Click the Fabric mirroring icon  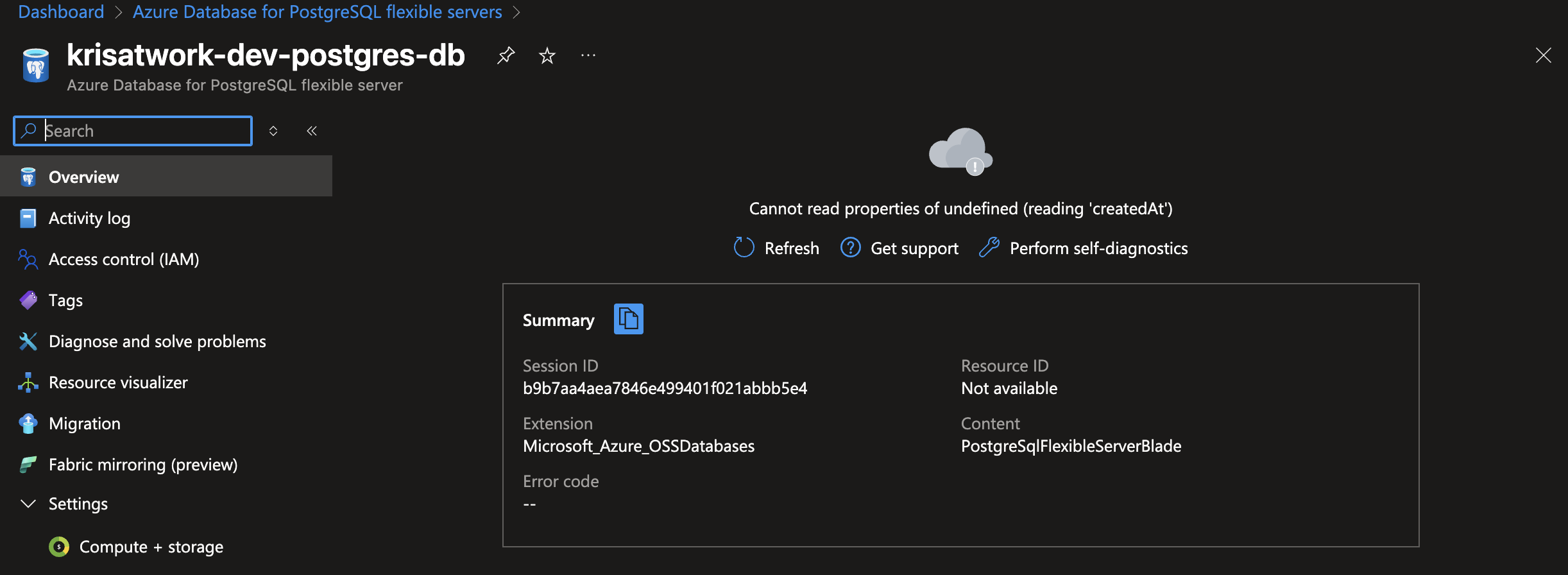28,465
